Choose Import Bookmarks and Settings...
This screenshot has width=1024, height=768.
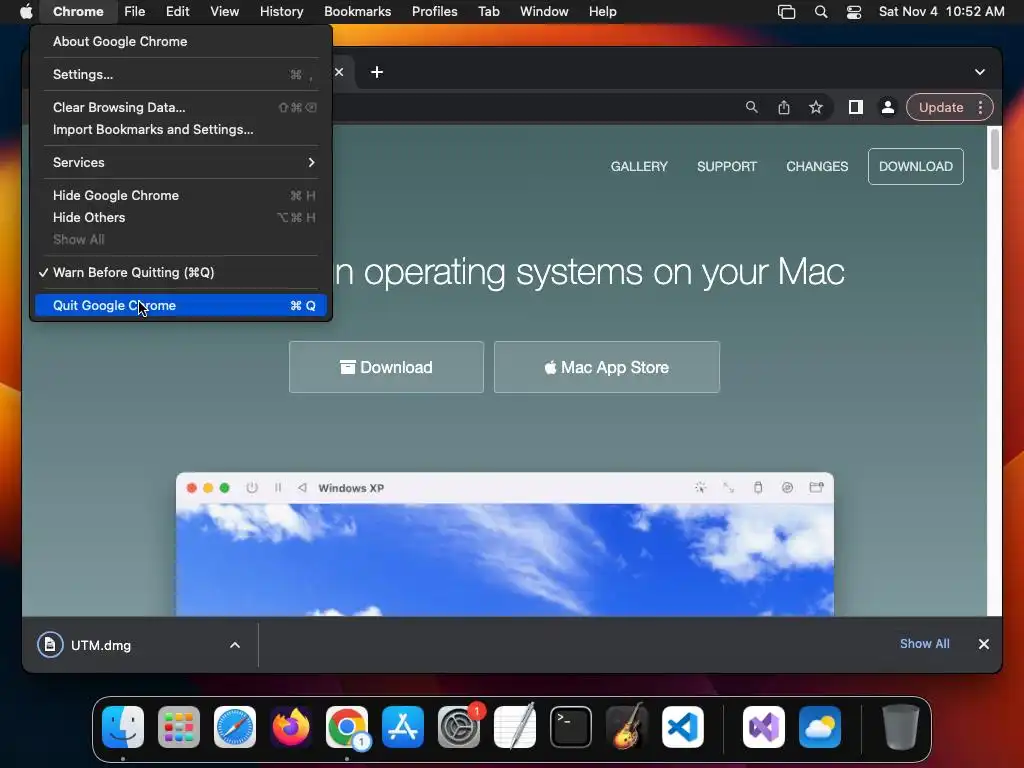tap(180, 129)
